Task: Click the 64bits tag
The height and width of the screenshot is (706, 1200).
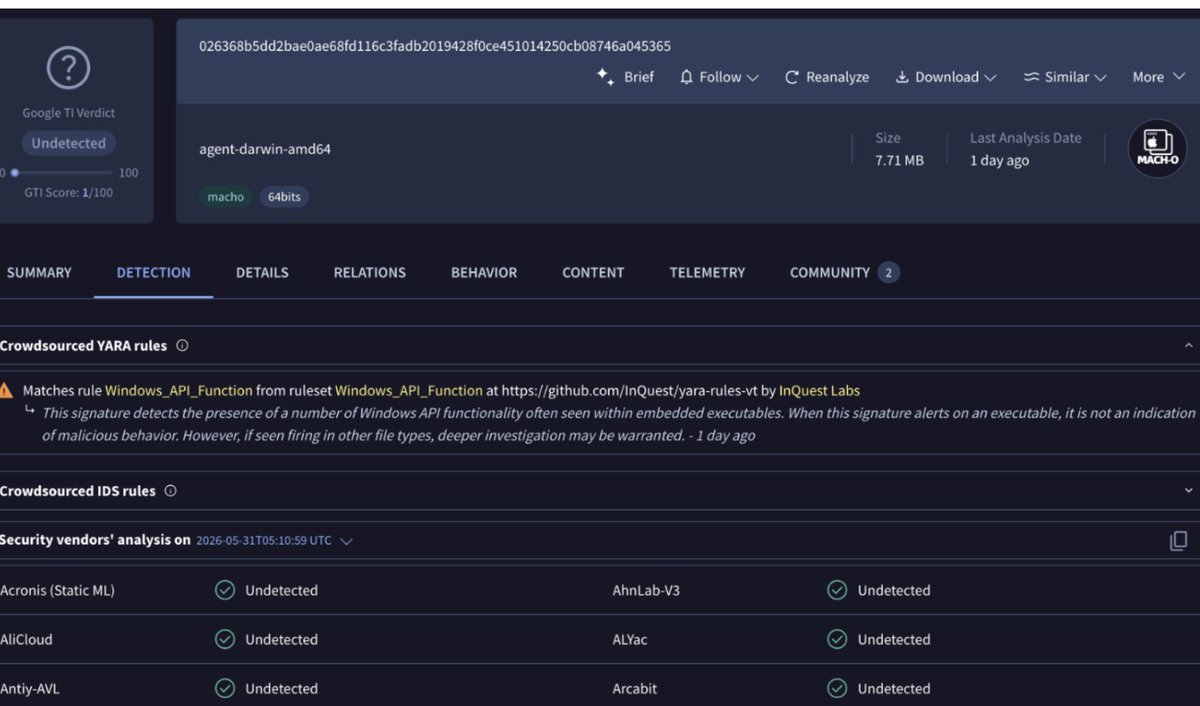Action: coord(284,197)
